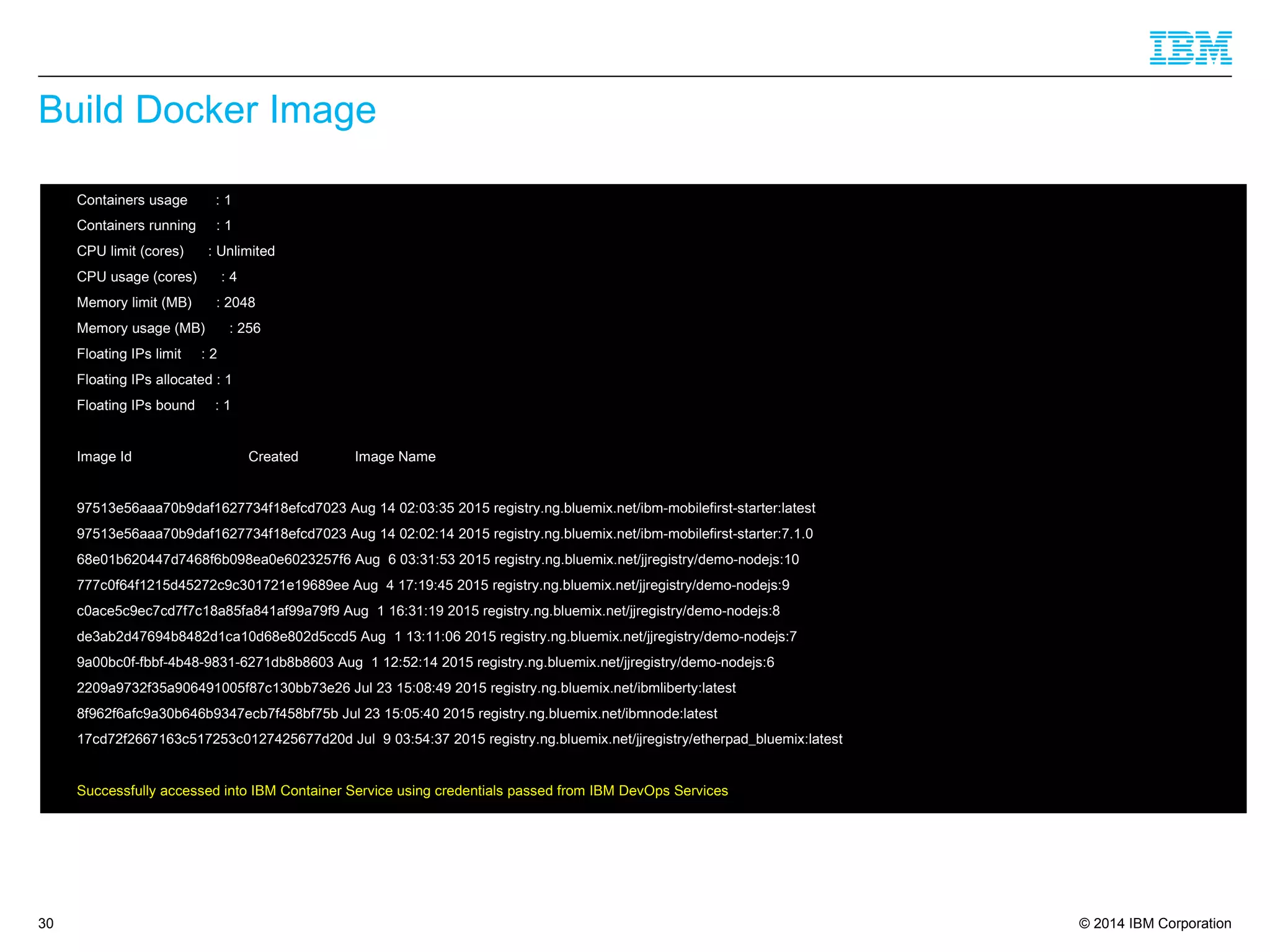Select 'CPU limit (cores) : Unlimited' line

[175, 251]
